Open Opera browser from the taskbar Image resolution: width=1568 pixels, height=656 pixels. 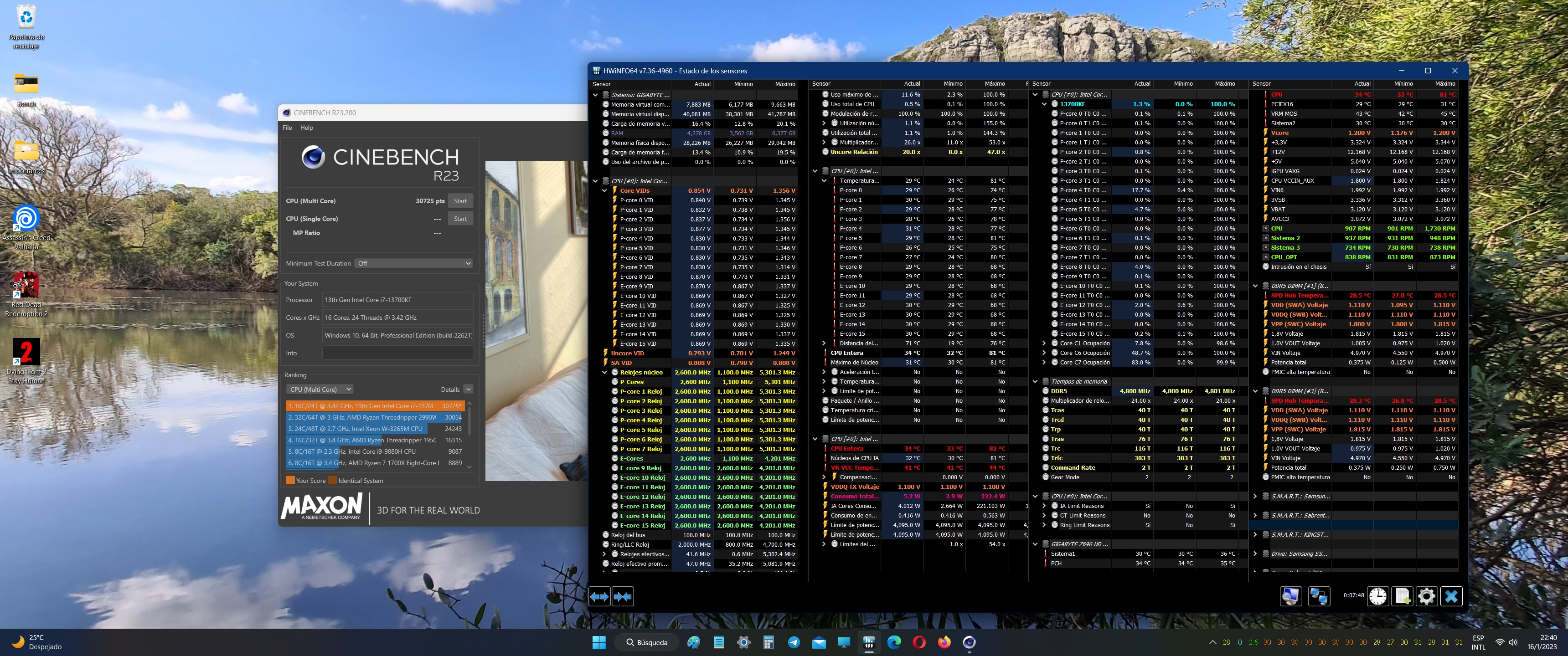pos(919,643)
